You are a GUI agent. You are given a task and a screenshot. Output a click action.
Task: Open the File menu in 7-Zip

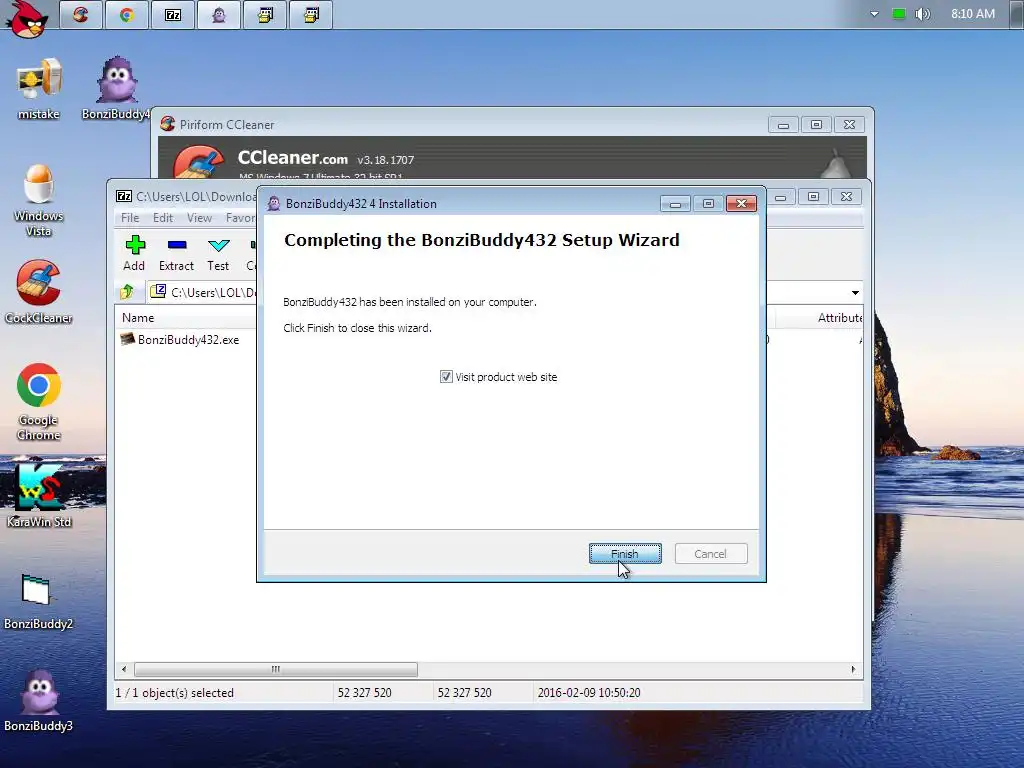coord(130,217)
